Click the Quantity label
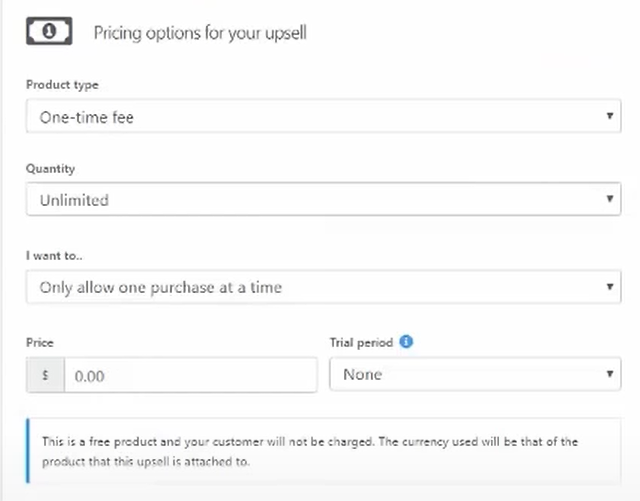Image resolution: width=640 pixels, height=501 pixels. [x=50, y=169]
